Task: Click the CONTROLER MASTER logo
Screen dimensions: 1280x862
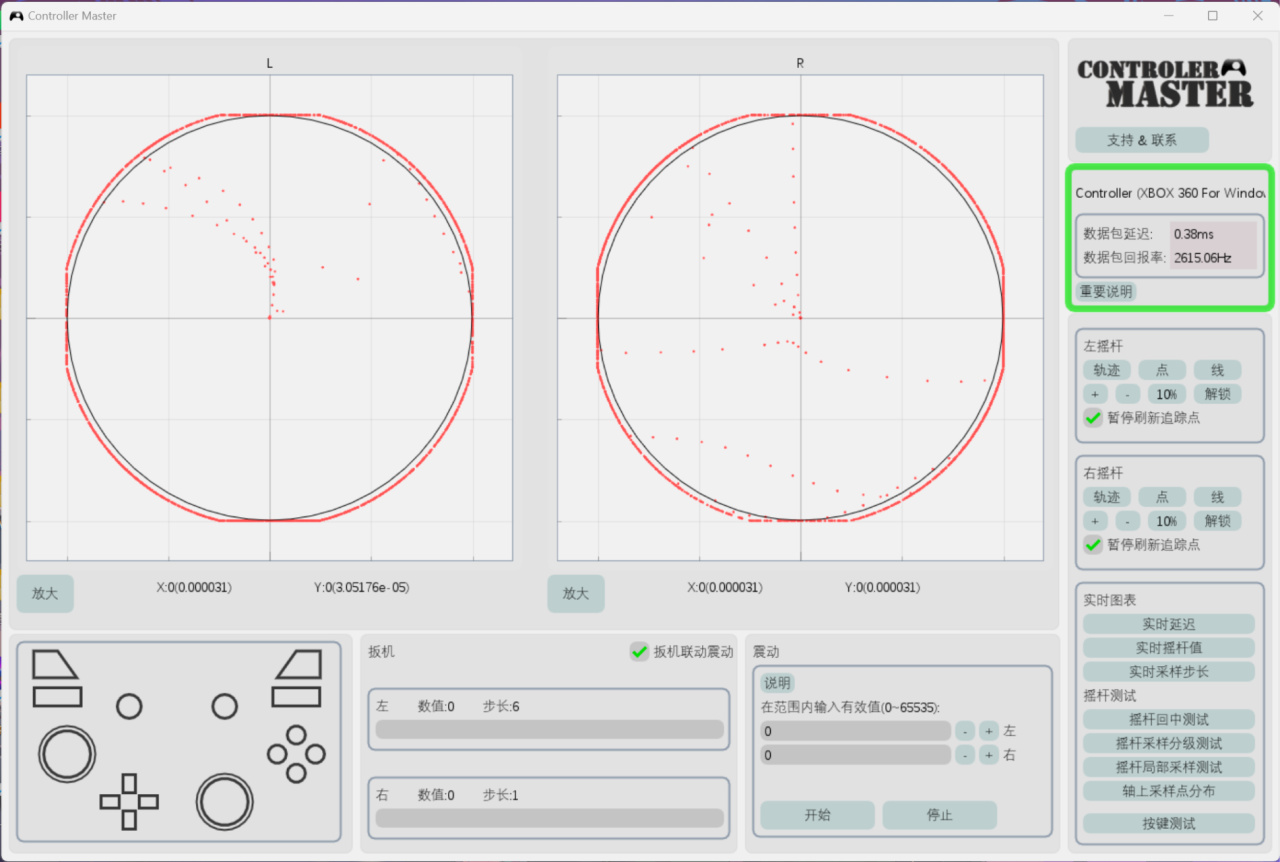Action: coord(1165,83)
